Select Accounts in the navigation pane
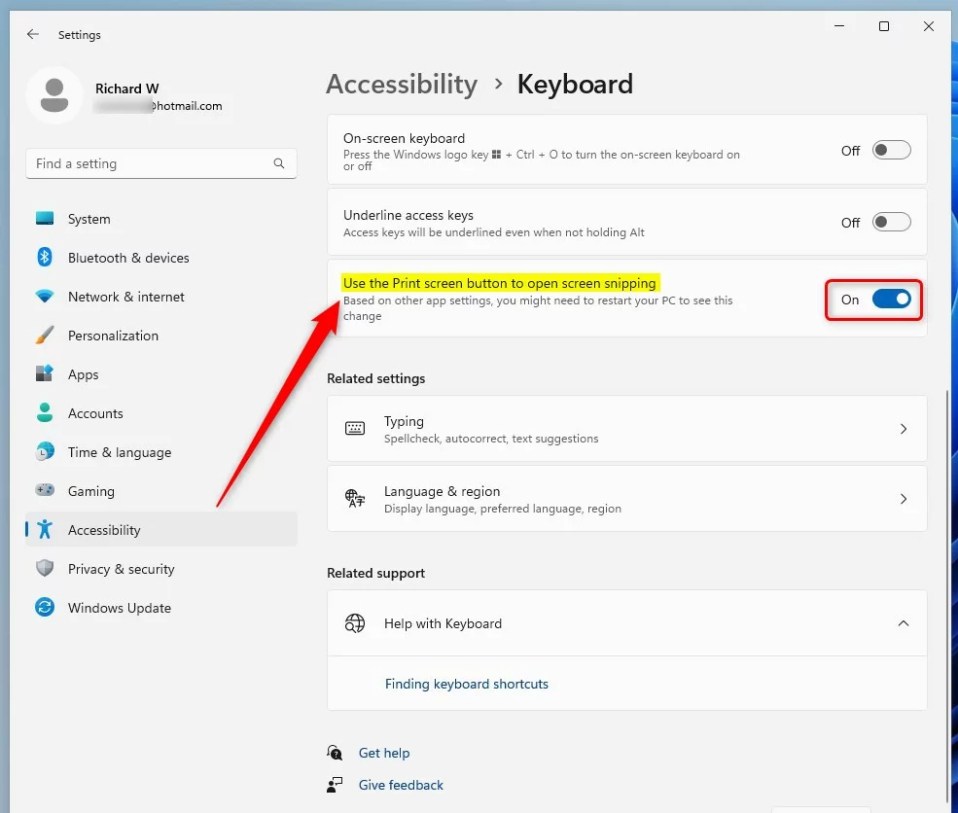 click(x=95, y=413)
